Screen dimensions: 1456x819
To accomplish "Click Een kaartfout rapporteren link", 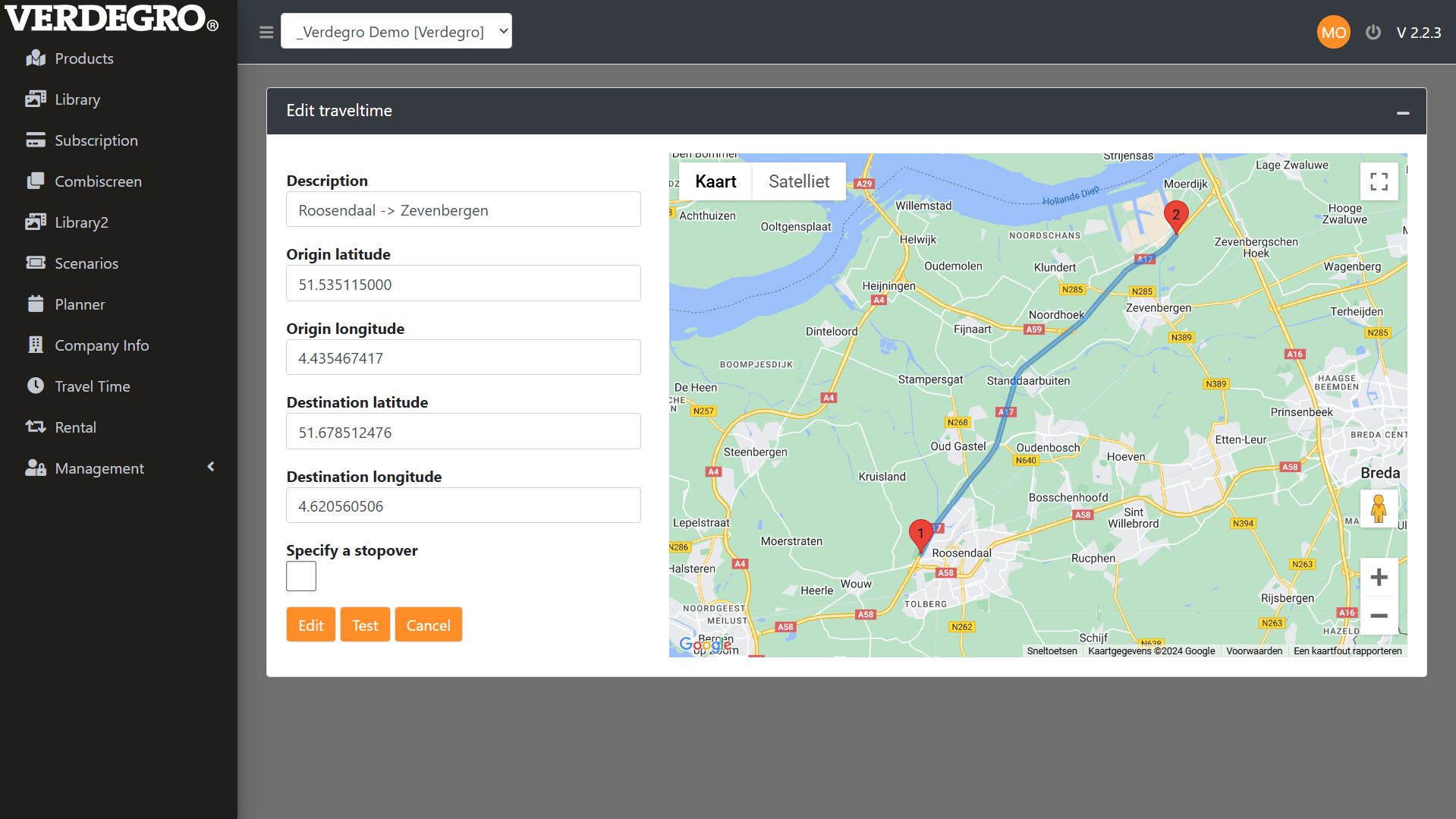I will 1348,651.
